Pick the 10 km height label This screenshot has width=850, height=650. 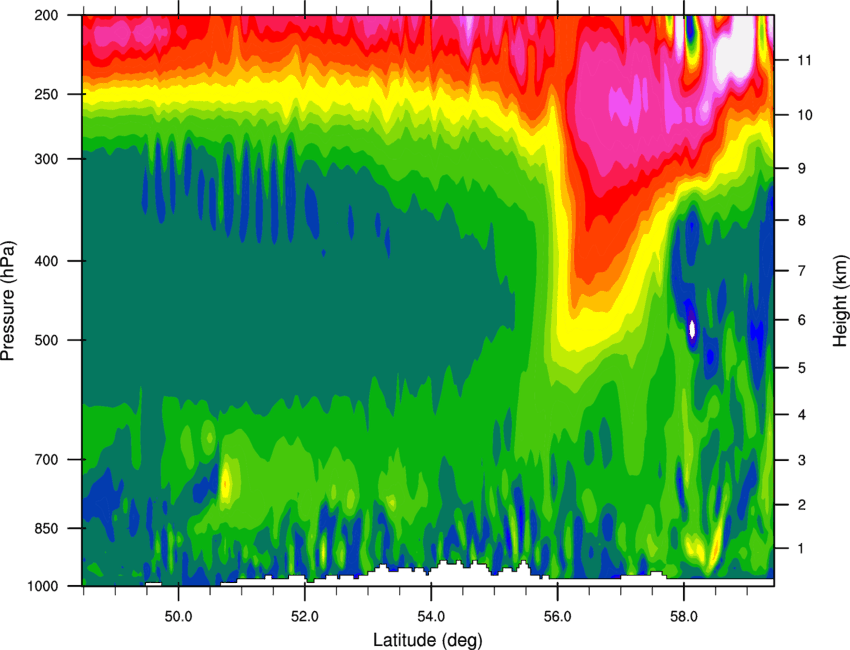point(804,115)
